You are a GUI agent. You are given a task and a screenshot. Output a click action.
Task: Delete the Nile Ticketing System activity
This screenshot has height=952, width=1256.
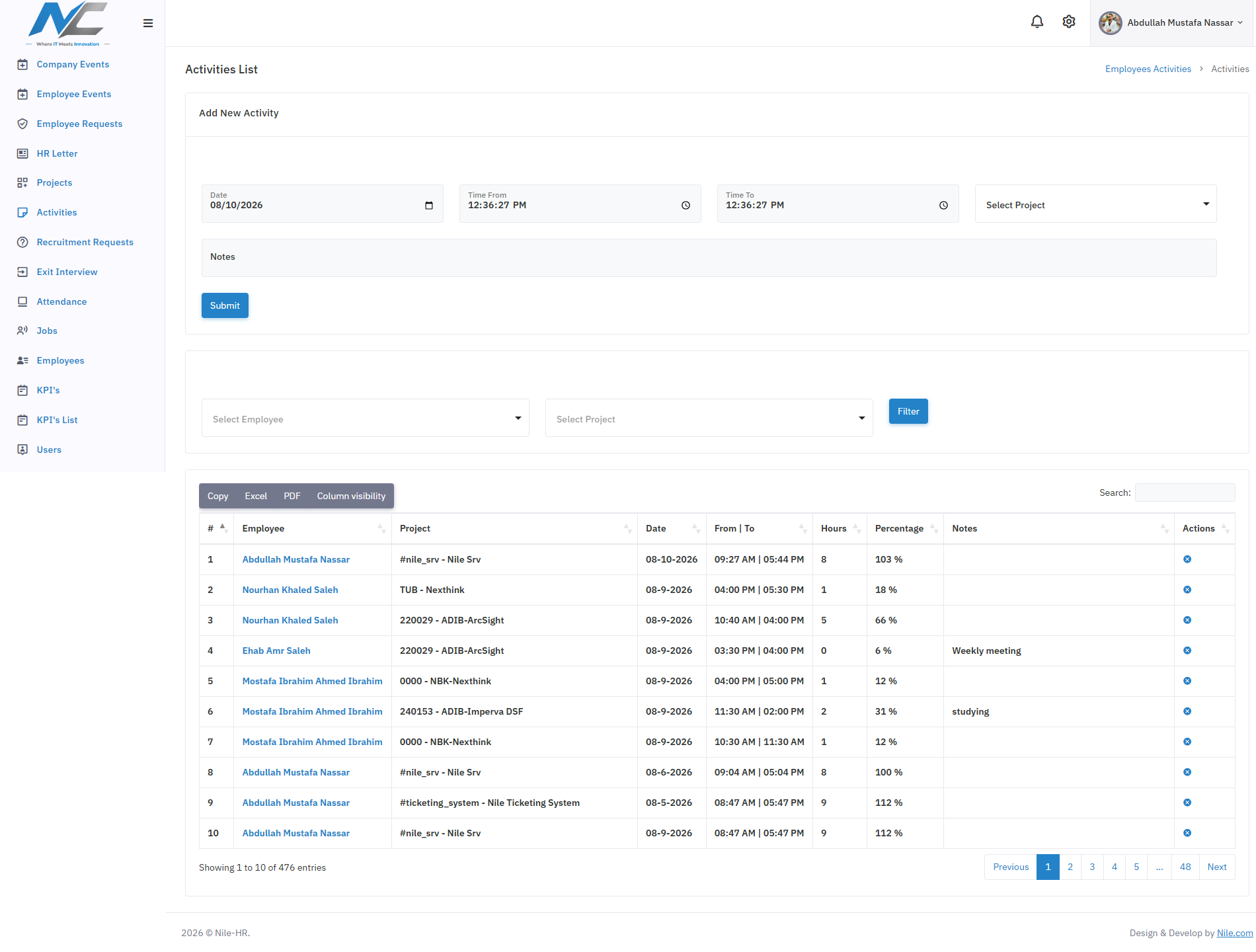point(1187,803)
